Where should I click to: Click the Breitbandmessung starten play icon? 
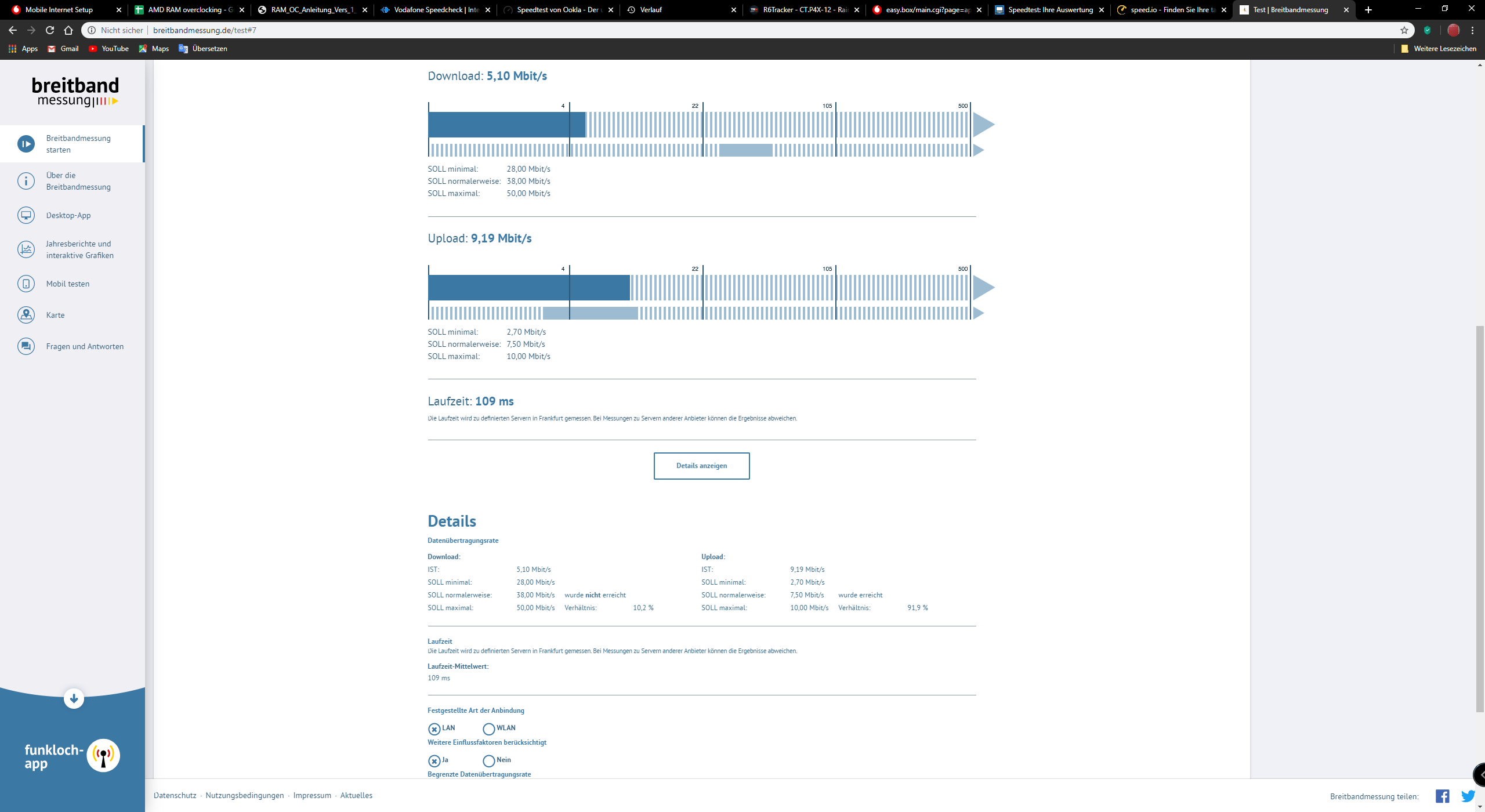(x=26, y=144)
